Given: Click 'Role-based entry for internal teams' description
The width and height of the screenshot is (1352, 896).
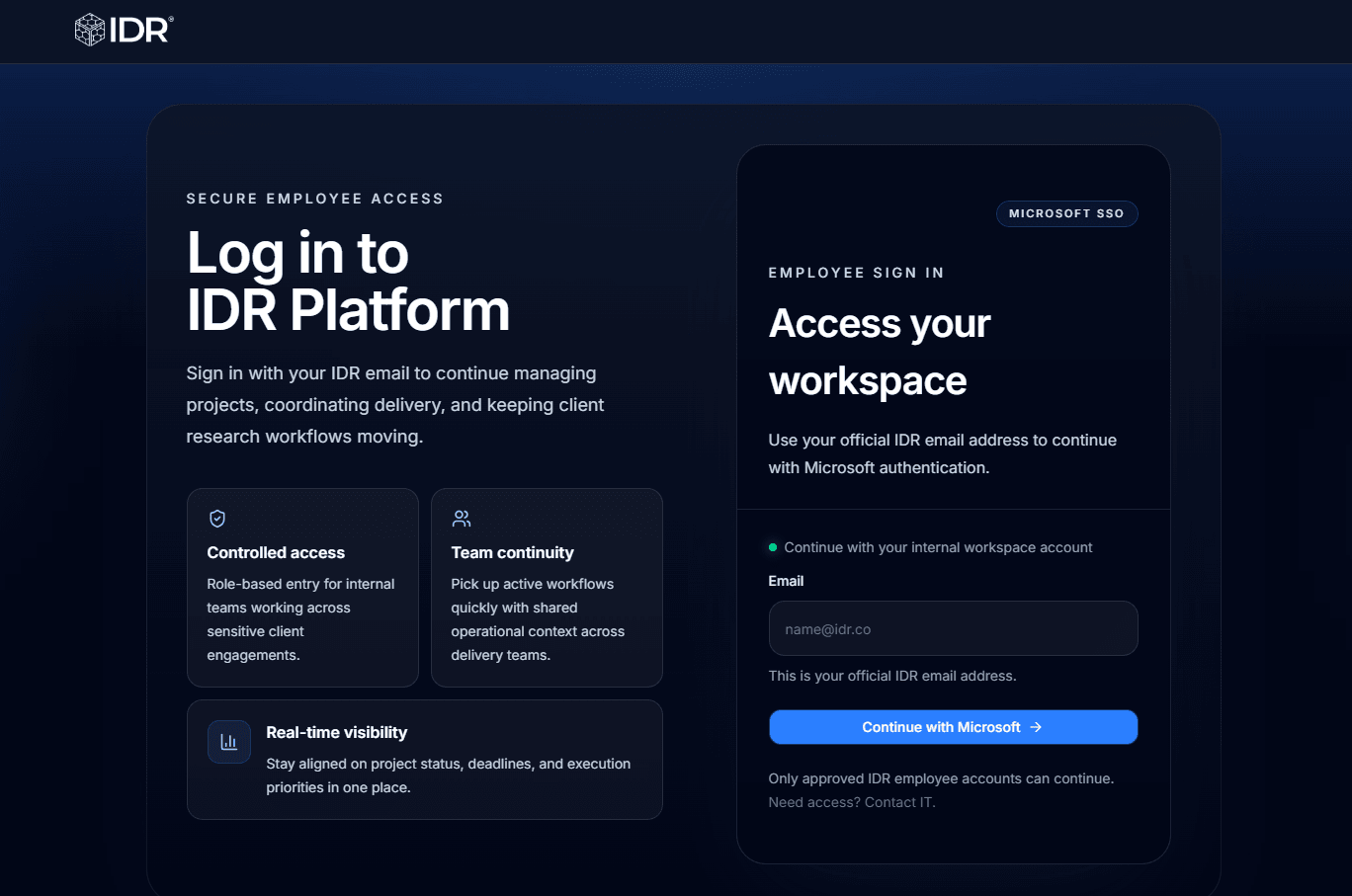Looking at the screenshot, I should tap(301, 619).
